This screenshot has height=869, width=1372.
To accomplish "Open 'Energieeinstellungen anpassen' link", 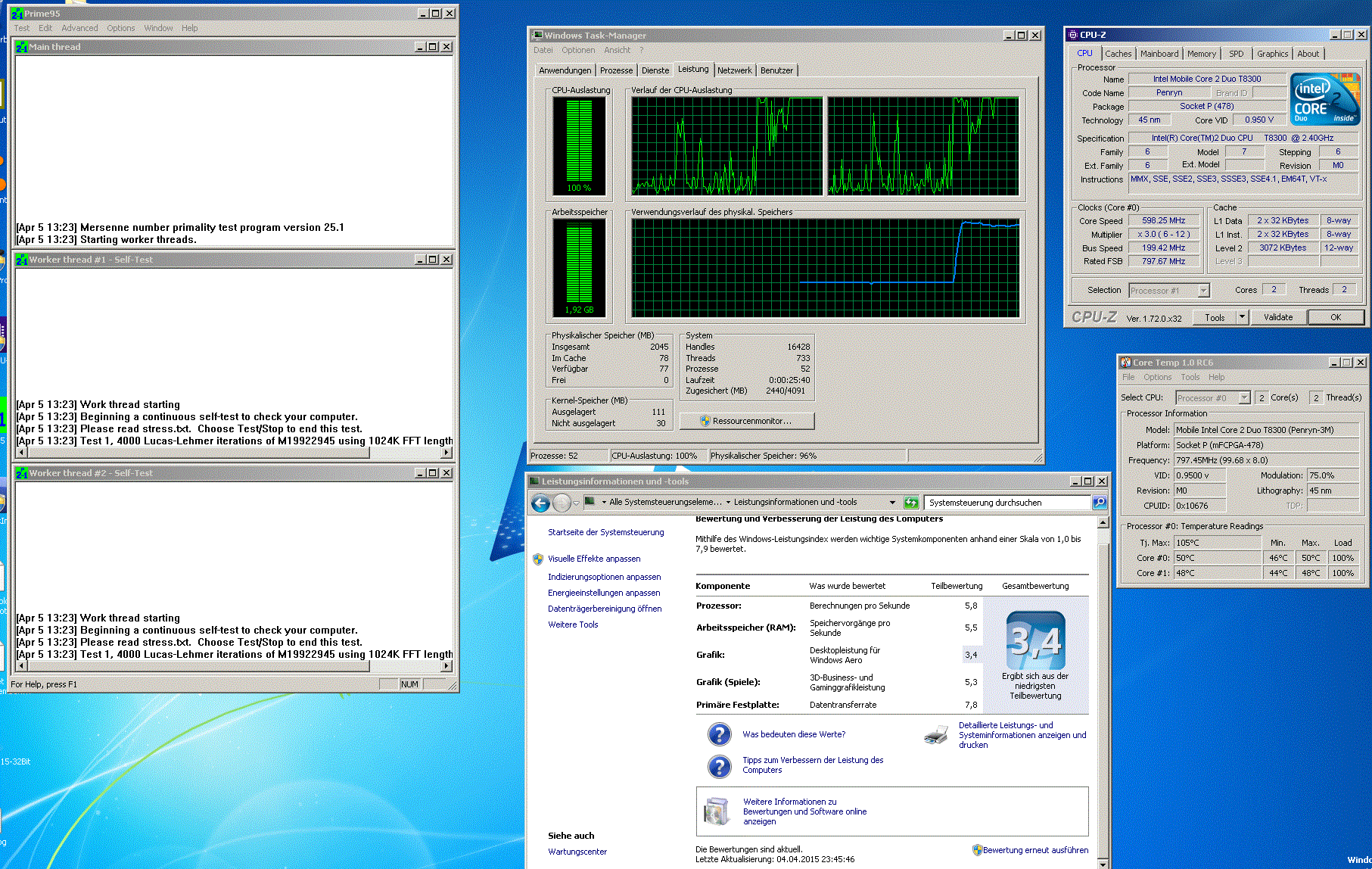I will pyautogui.click(x=604, y=593).
